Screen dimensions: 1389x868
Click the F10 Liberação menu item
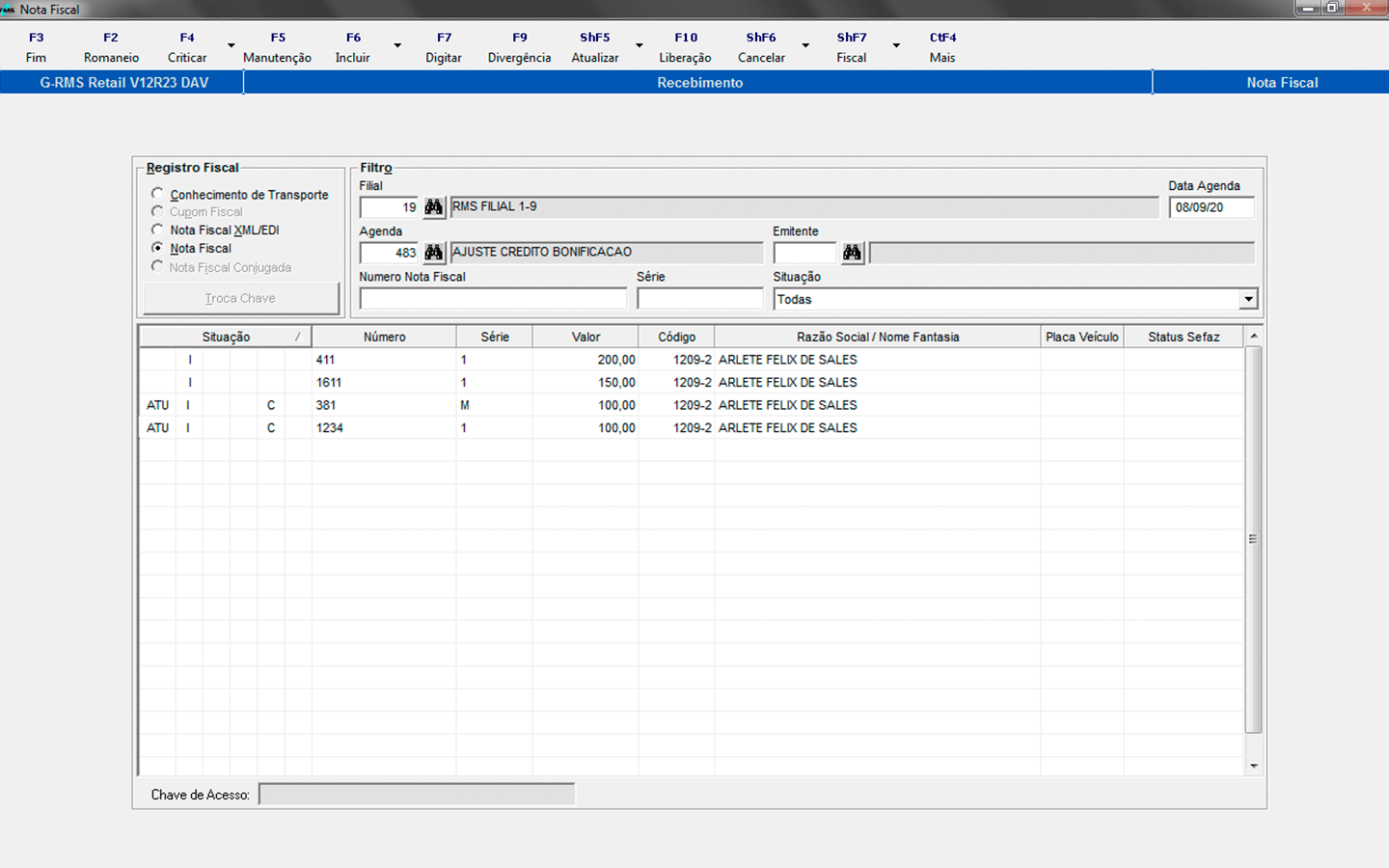[x=685, y=47]
